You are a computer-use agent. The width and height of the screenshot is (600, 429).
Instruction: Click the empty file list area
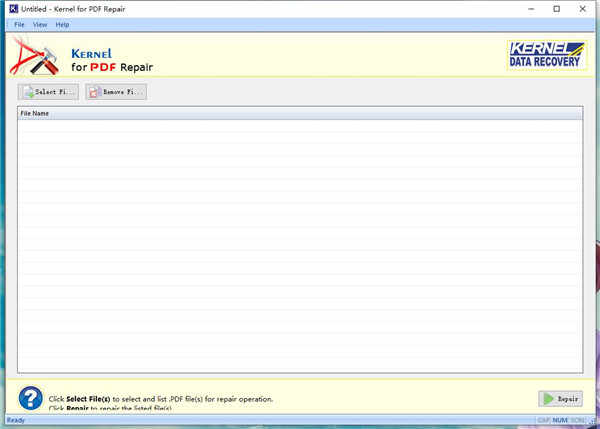[300, 246]
